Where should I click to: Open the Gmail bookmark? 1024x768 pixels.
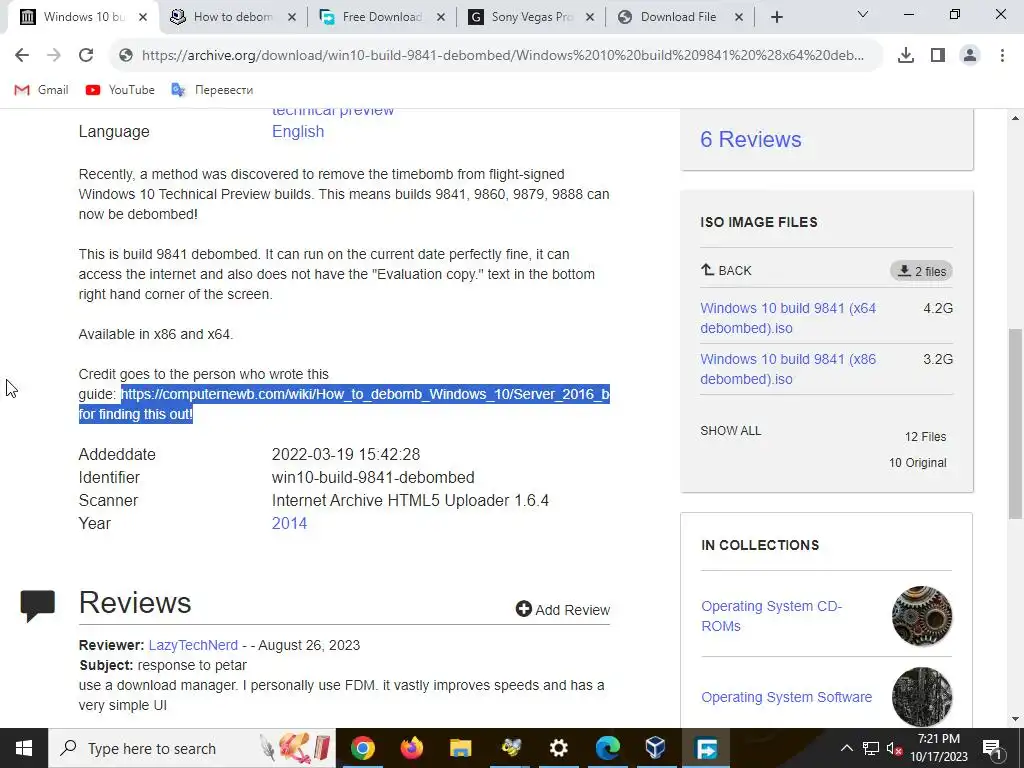click(41, 90)
